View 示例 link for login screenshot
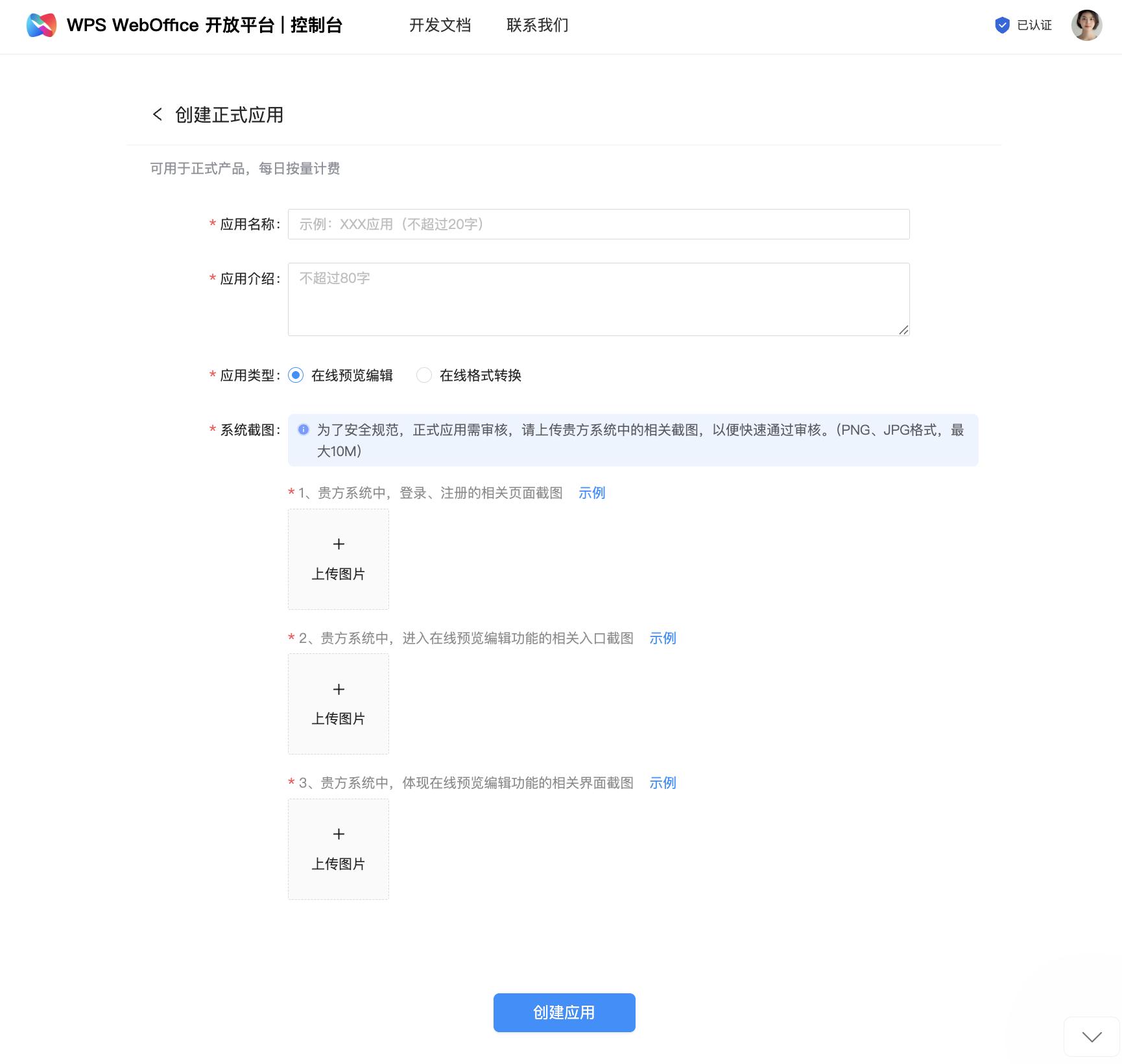Screen dimensions: 1122x1064 [x=591, y=493]
